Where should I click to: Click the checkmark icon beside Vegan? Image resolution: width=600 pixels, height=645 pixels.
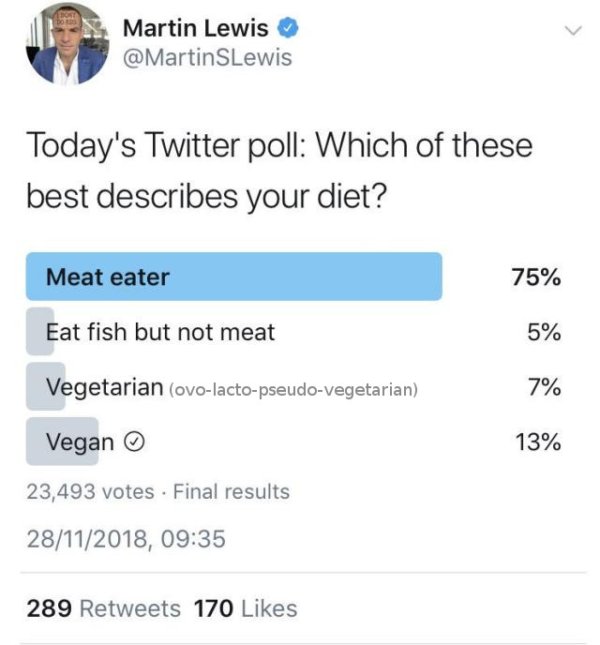pos(130,442)
